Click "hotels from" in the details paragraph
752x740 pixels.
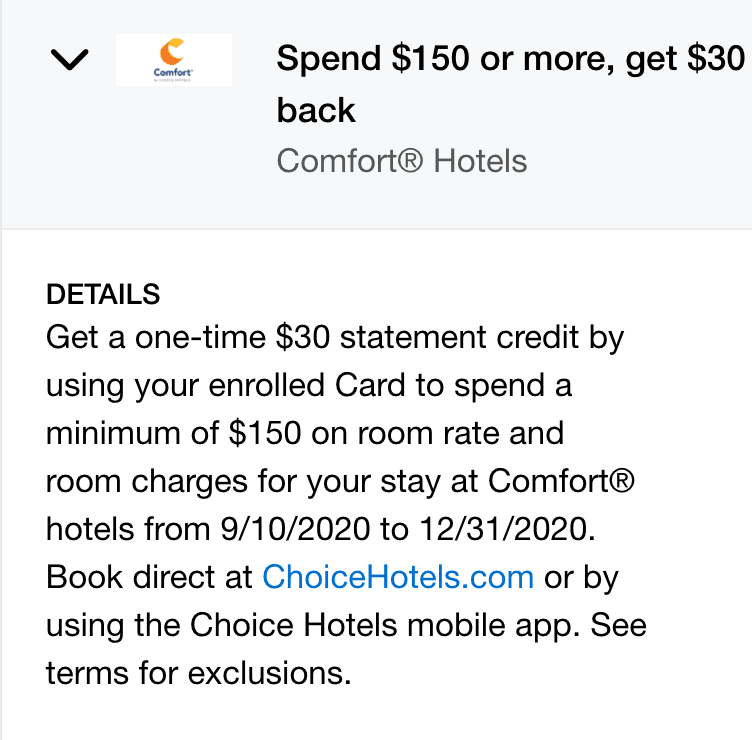tap(134, 530)
